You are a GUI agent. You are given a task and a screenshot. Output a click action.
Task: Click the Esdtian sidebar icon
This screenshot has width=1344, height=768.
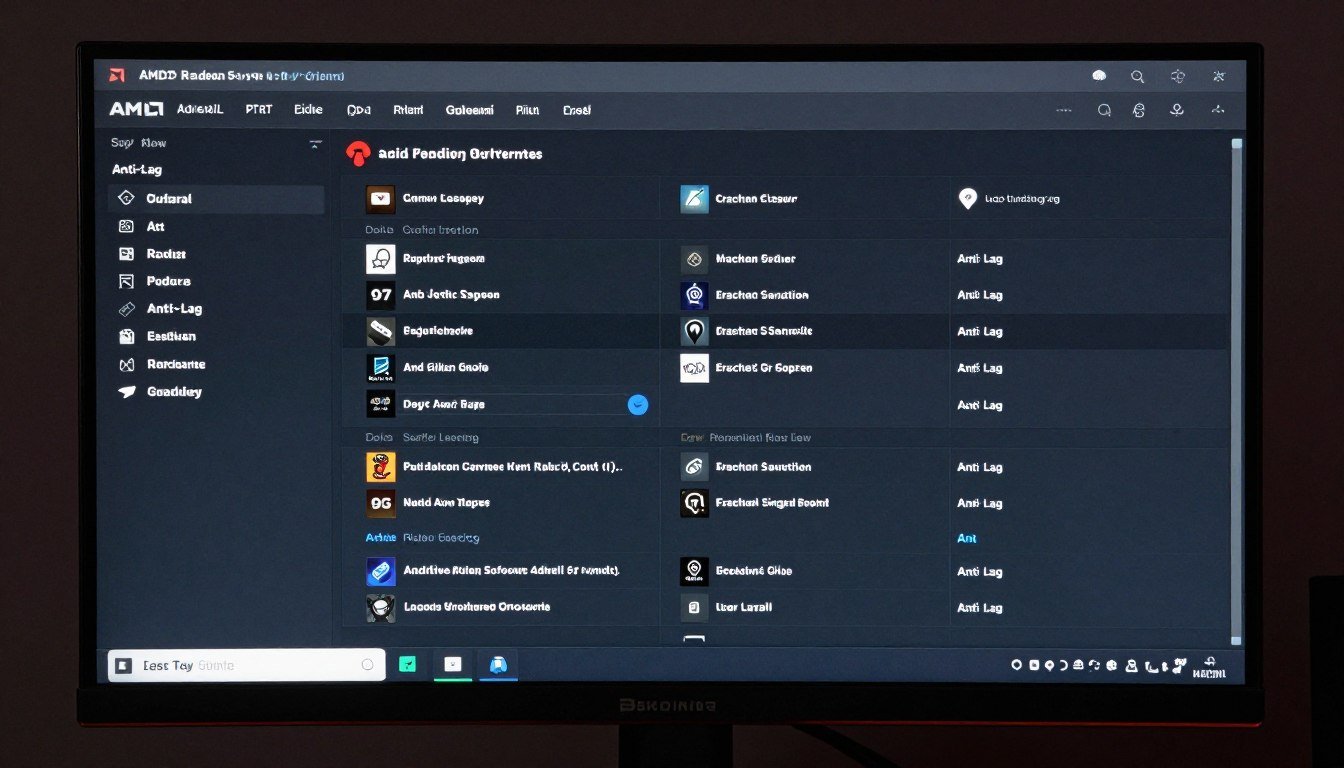click(126, 336)
